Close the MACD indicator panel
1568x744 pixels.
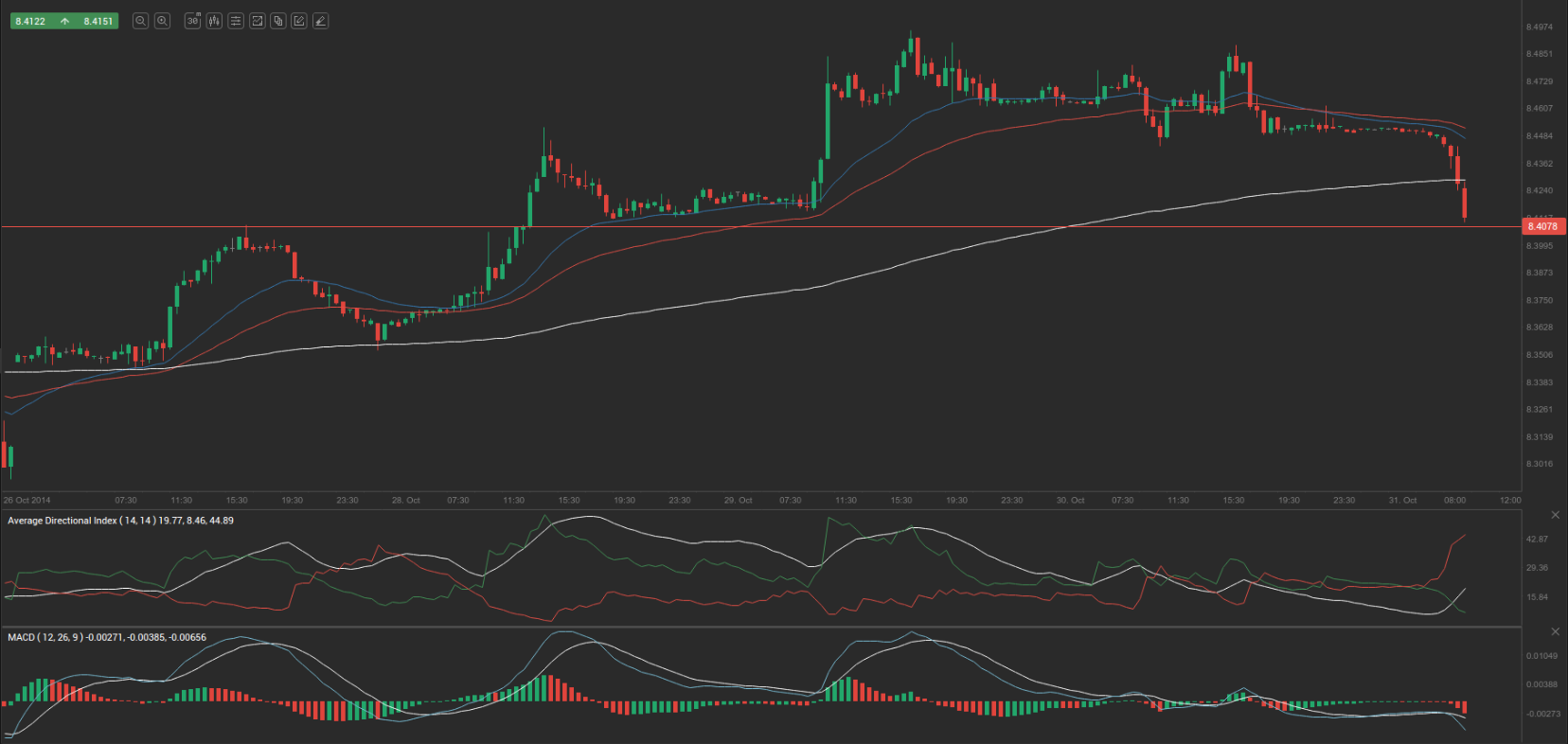click(x=1555, y=631)
